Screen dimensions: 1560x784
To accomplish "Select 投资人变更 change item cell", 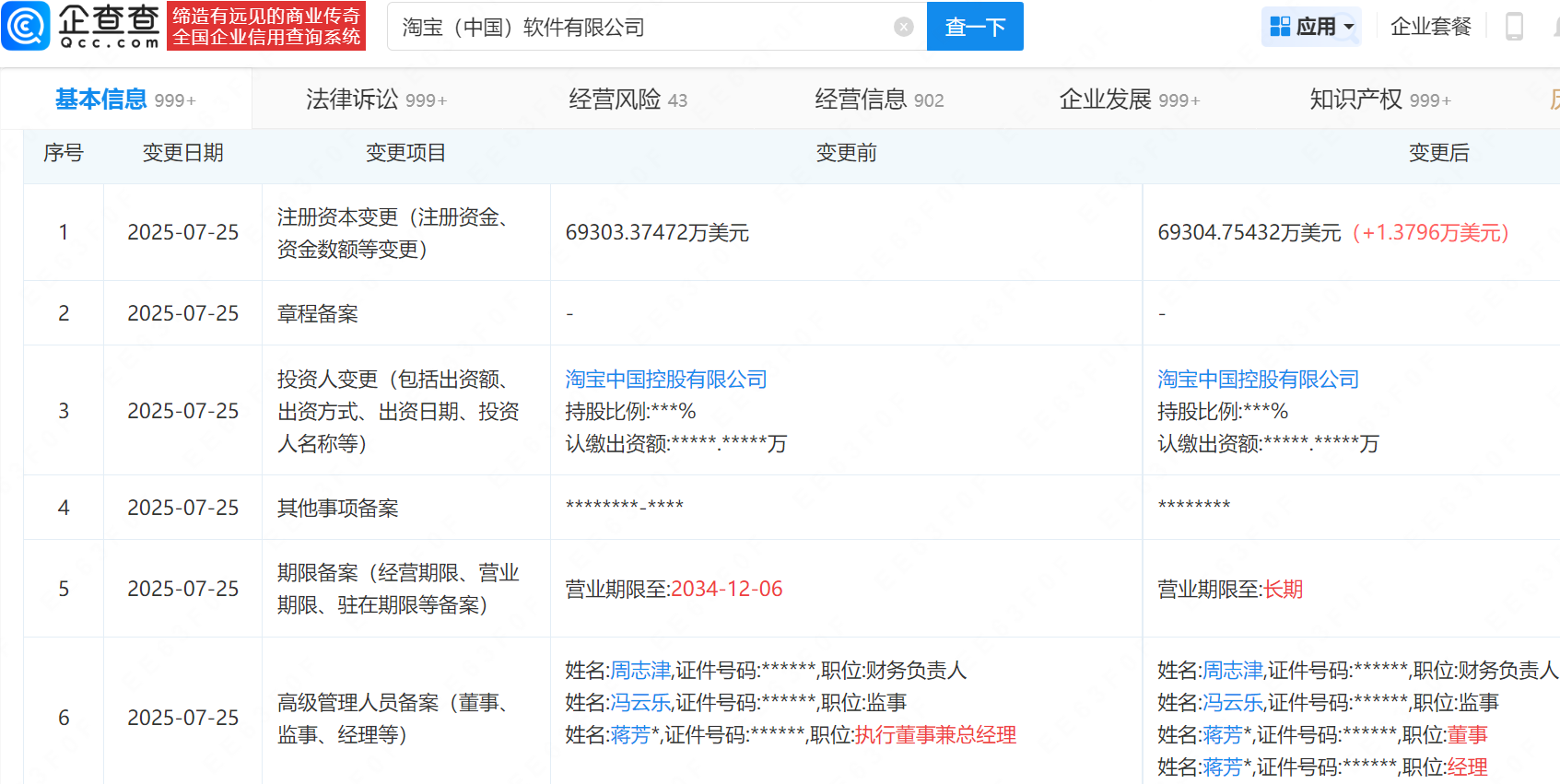I will click(406, 411).
